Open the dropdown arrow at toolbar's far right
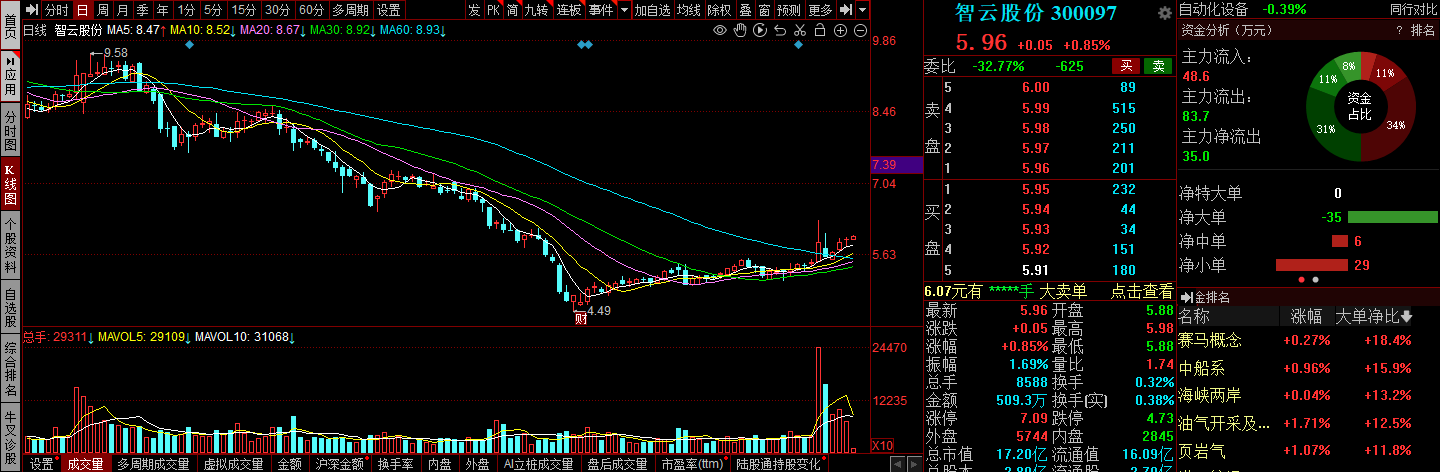Image resolution: width=1440 pixels, height=472 pixels. pyautogui.click(x=861, y=10)
